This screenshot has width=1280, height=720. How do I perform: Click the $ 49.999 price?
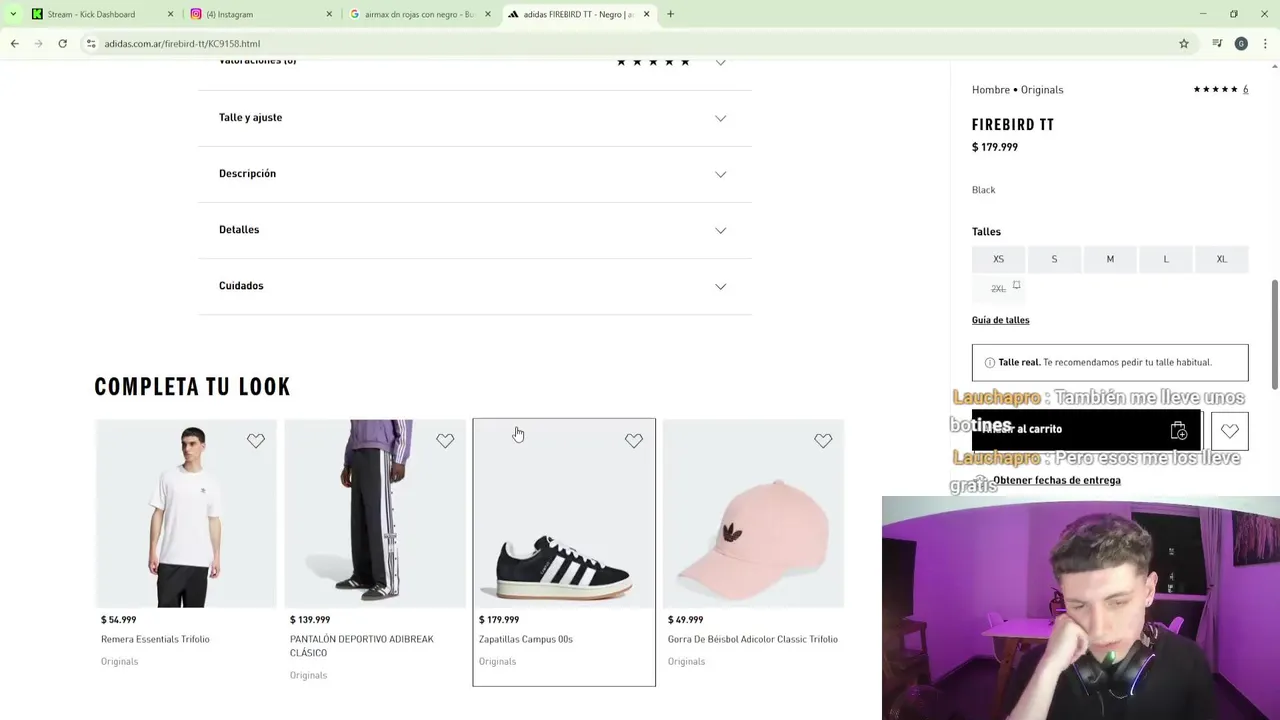(685, 620)
